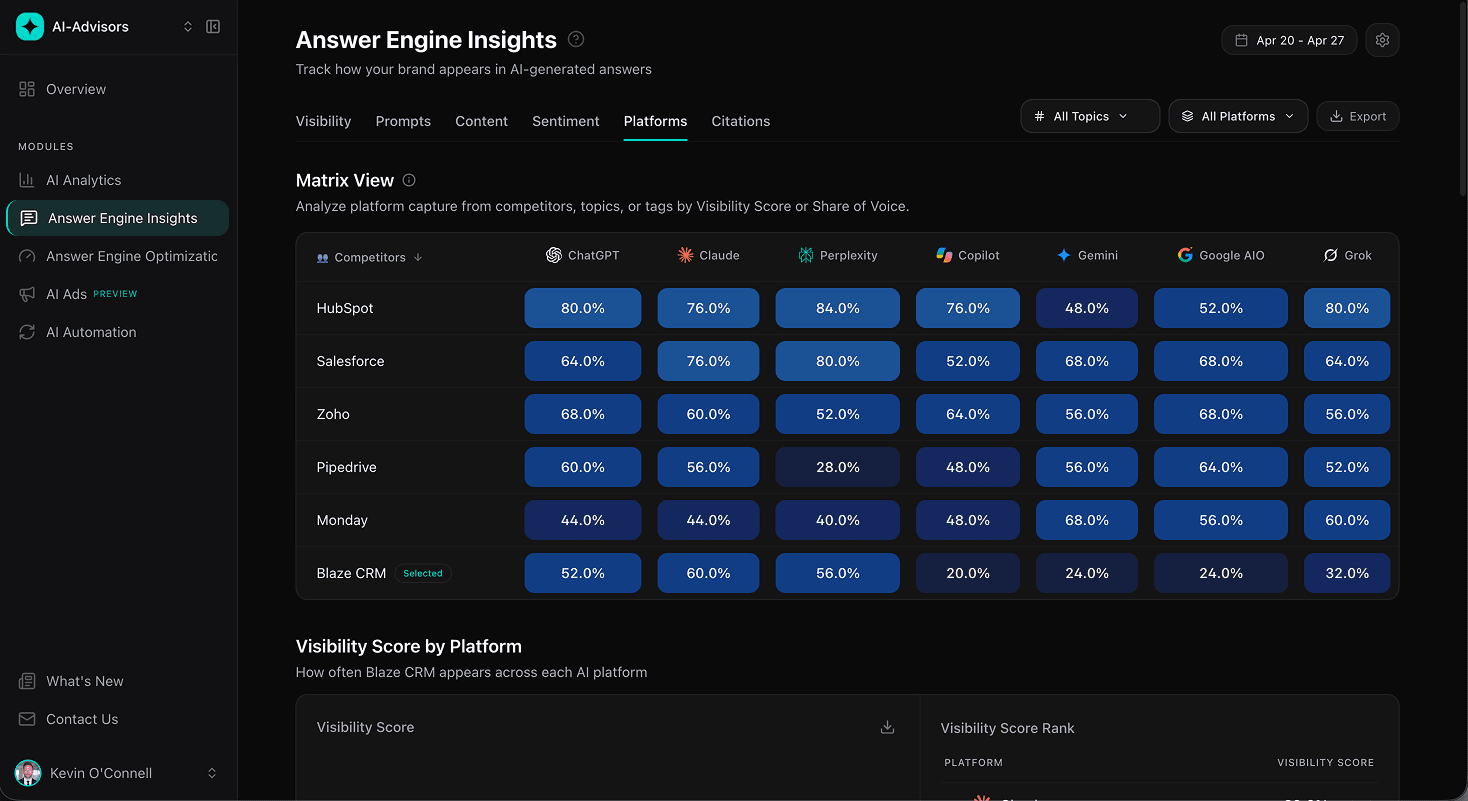Viewport: 1468px width, 801px height.
Task: Click the Google AIO logo icon
Action: [1185, 255]
